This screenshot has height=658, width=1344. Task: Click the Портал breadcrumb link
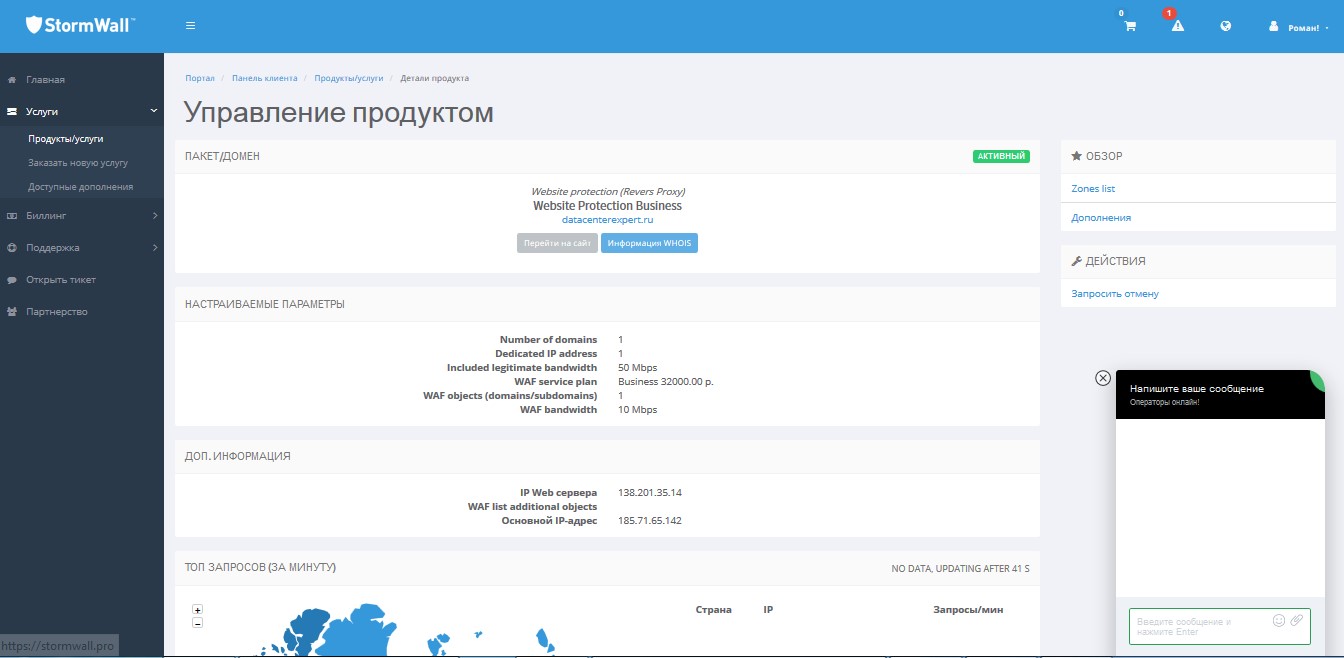pyautogui.click(x=200, y=78)
